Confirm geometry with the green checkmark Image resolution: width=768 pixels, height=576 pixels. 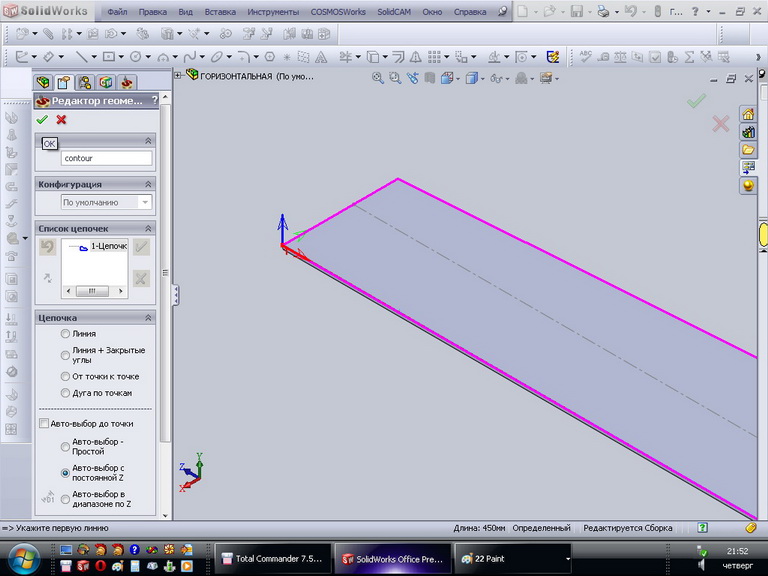(42, 120)
